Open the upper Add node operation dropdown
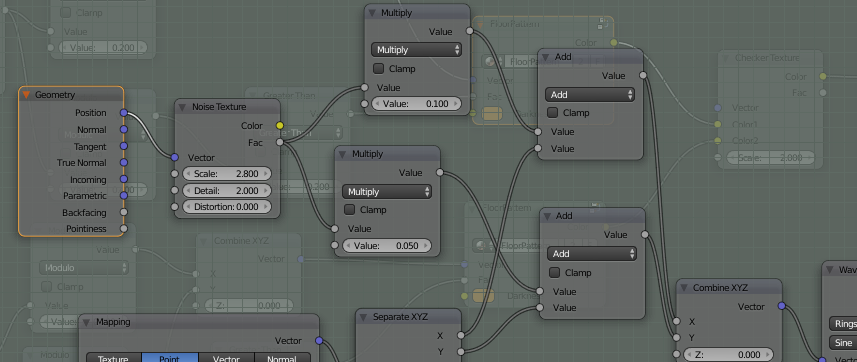The width and height of the screenshot is (857, 362). pyautogui.click(x=590, y=95)
